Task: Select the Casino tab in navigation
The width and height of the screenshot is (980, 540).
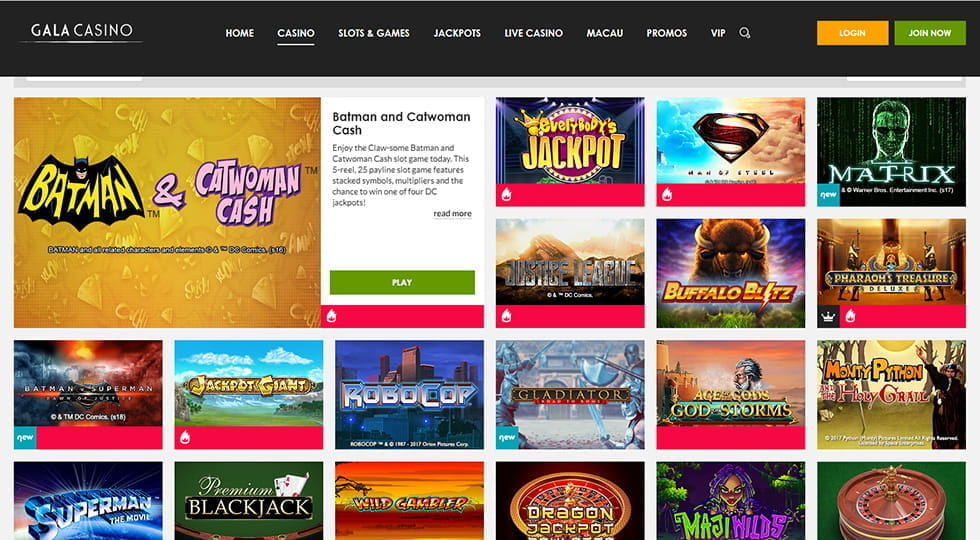Action: coord(296,33)
